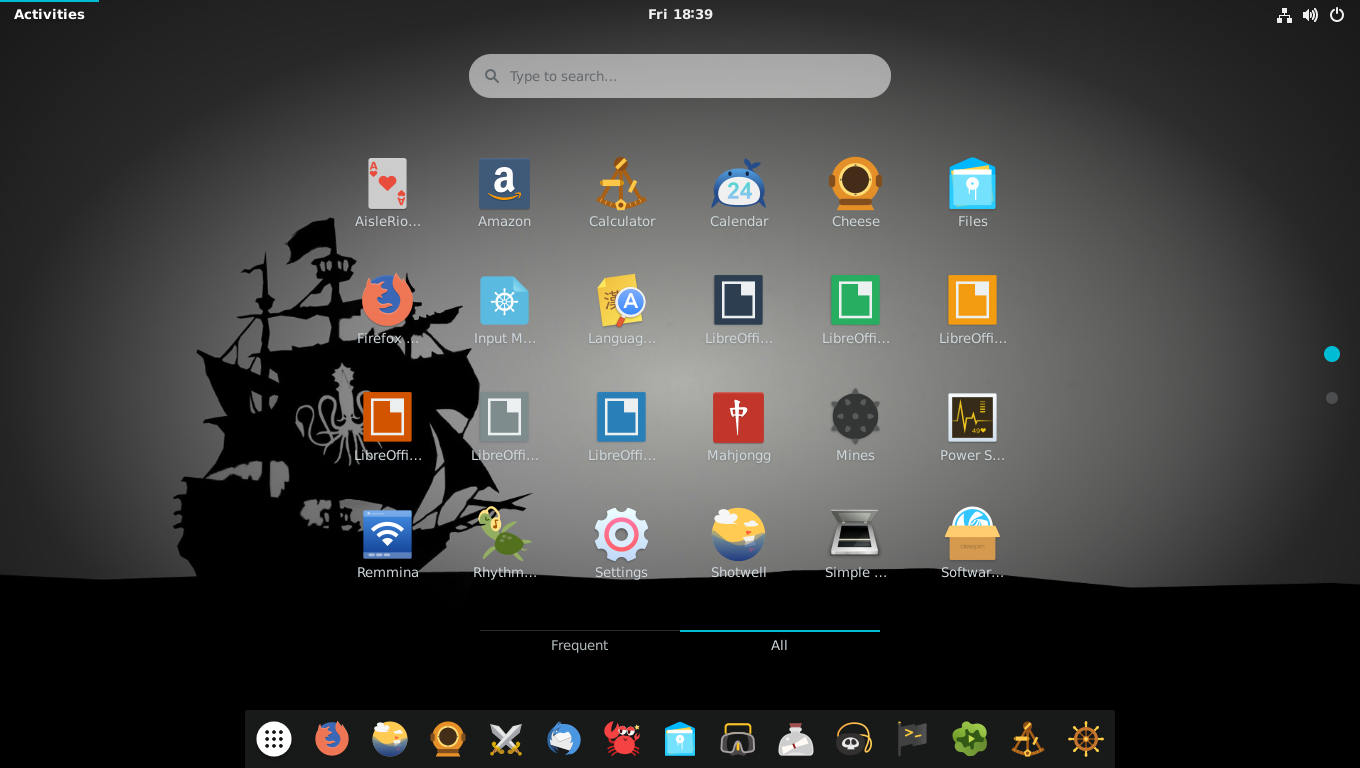
Task: Launch Firefox from the app grid
Action: click(x=388, y=310)
